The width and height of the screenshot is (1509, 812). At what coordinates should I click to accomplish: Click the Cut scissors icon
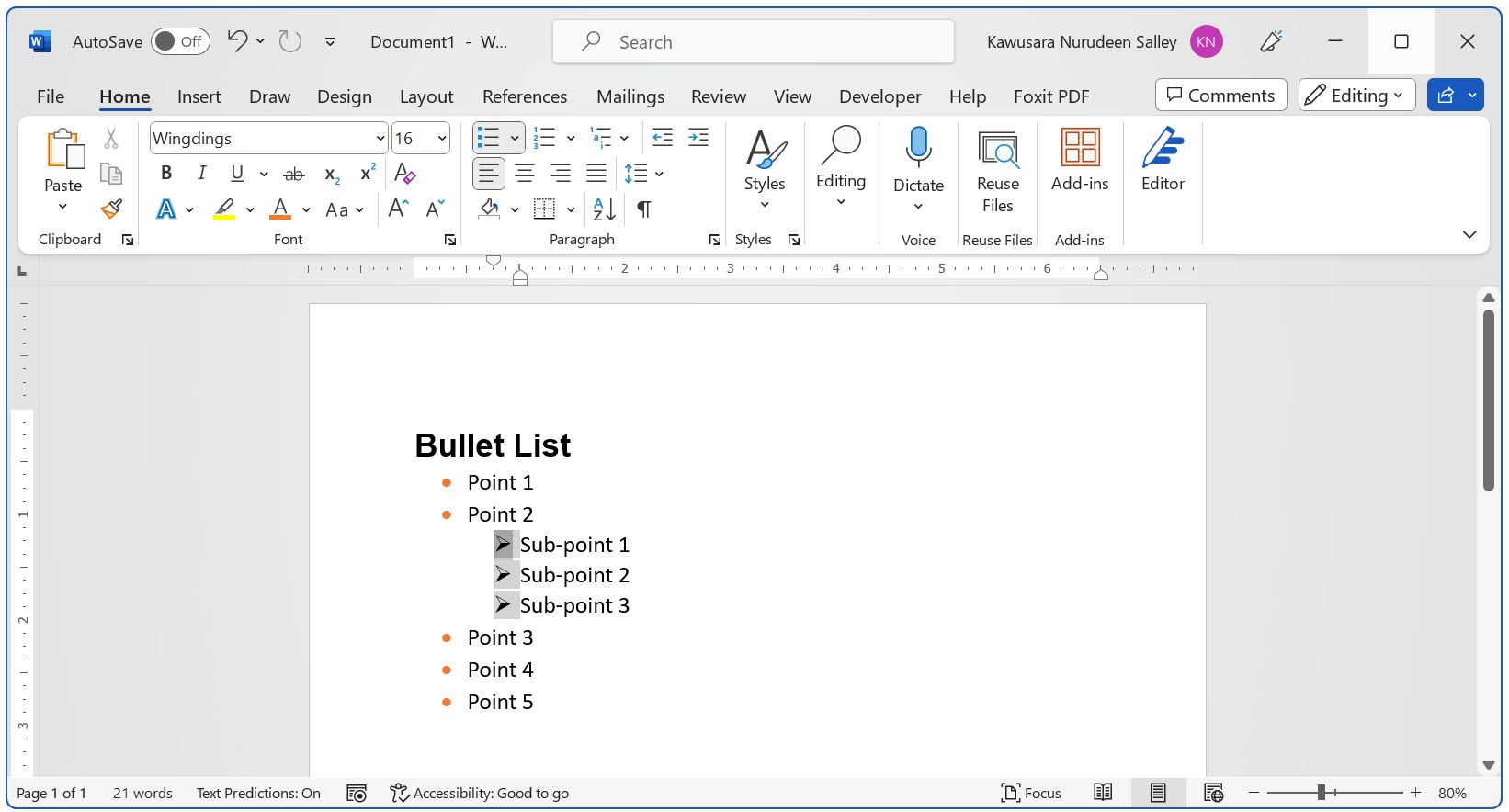(x=111, y=139)
